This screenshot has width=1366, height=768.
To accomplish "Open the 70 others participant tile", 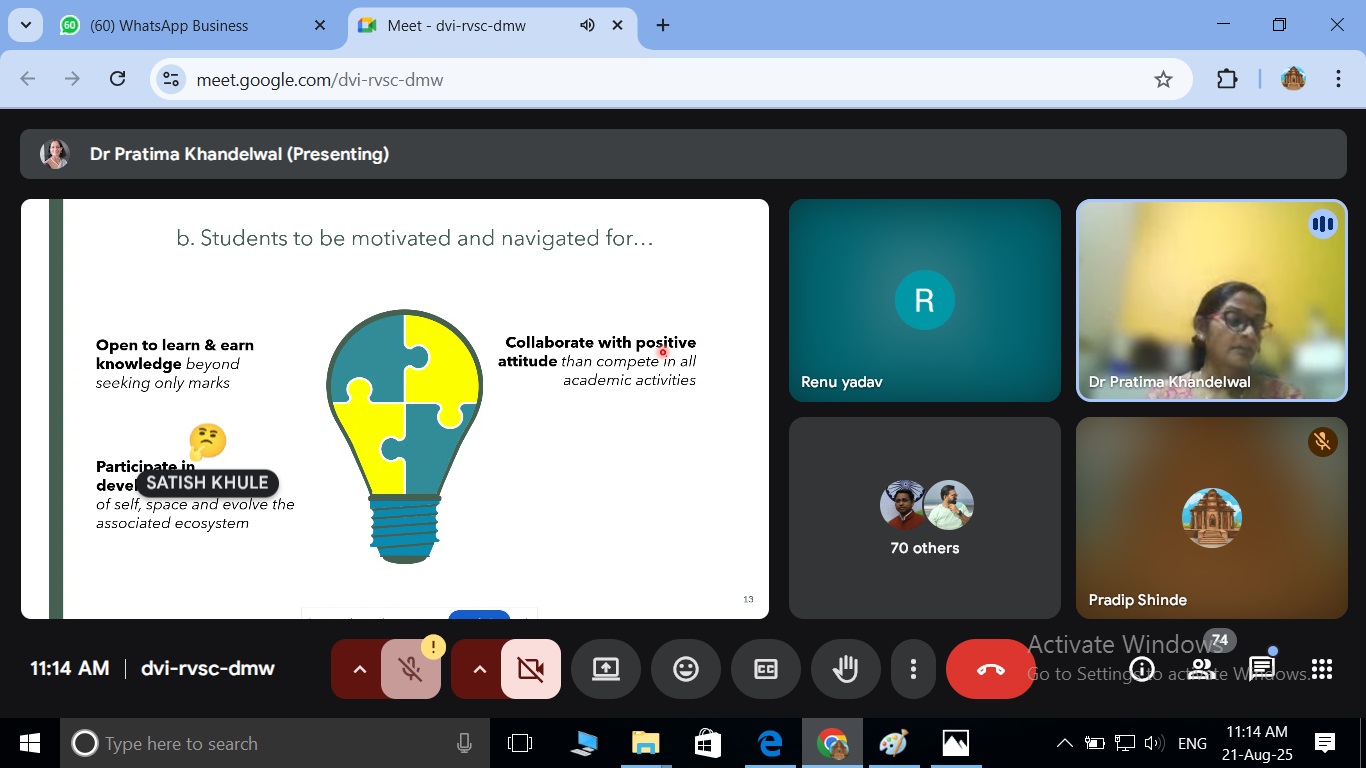I will (924, 518).
